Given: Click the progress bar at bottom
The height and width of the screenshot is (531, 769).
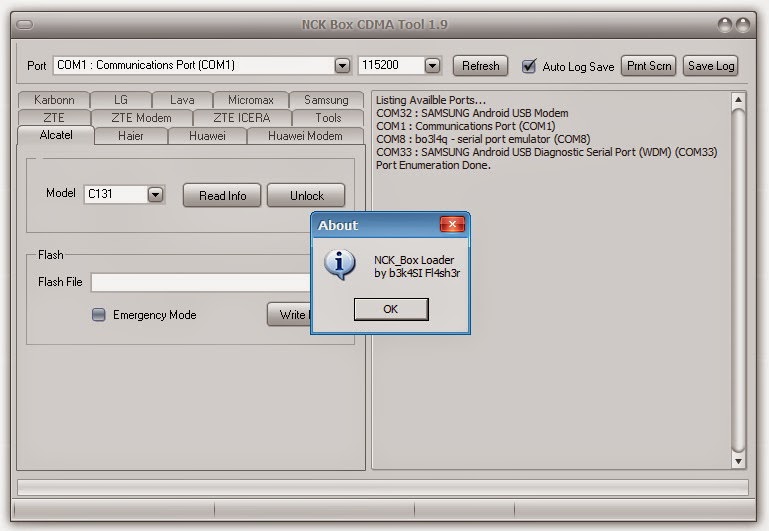Looking at the screenshot, I should 383,487.
